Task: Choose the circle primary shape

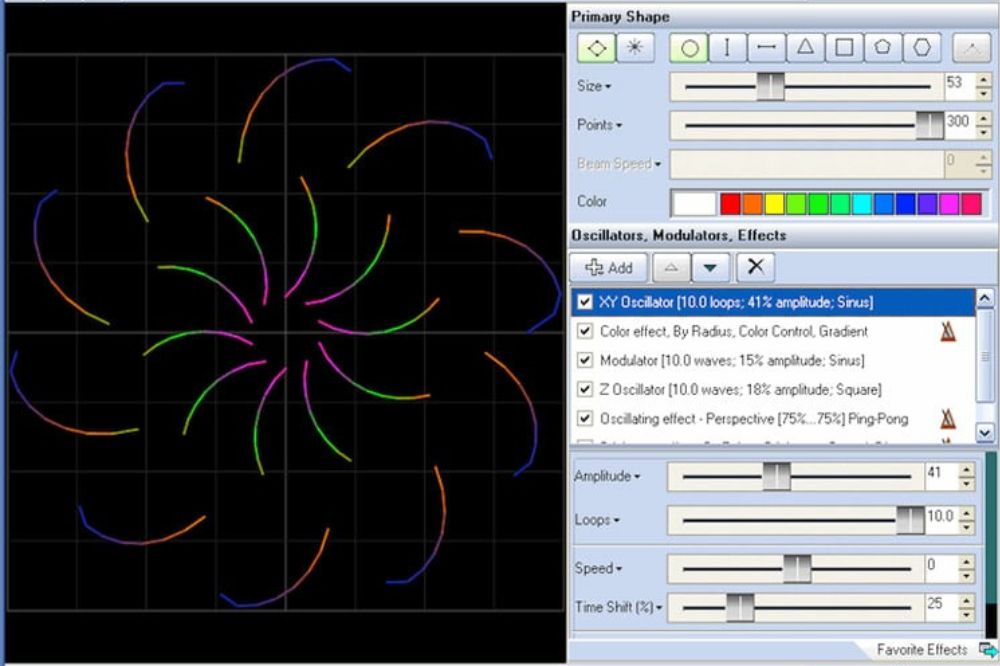Action: [689, 48]
